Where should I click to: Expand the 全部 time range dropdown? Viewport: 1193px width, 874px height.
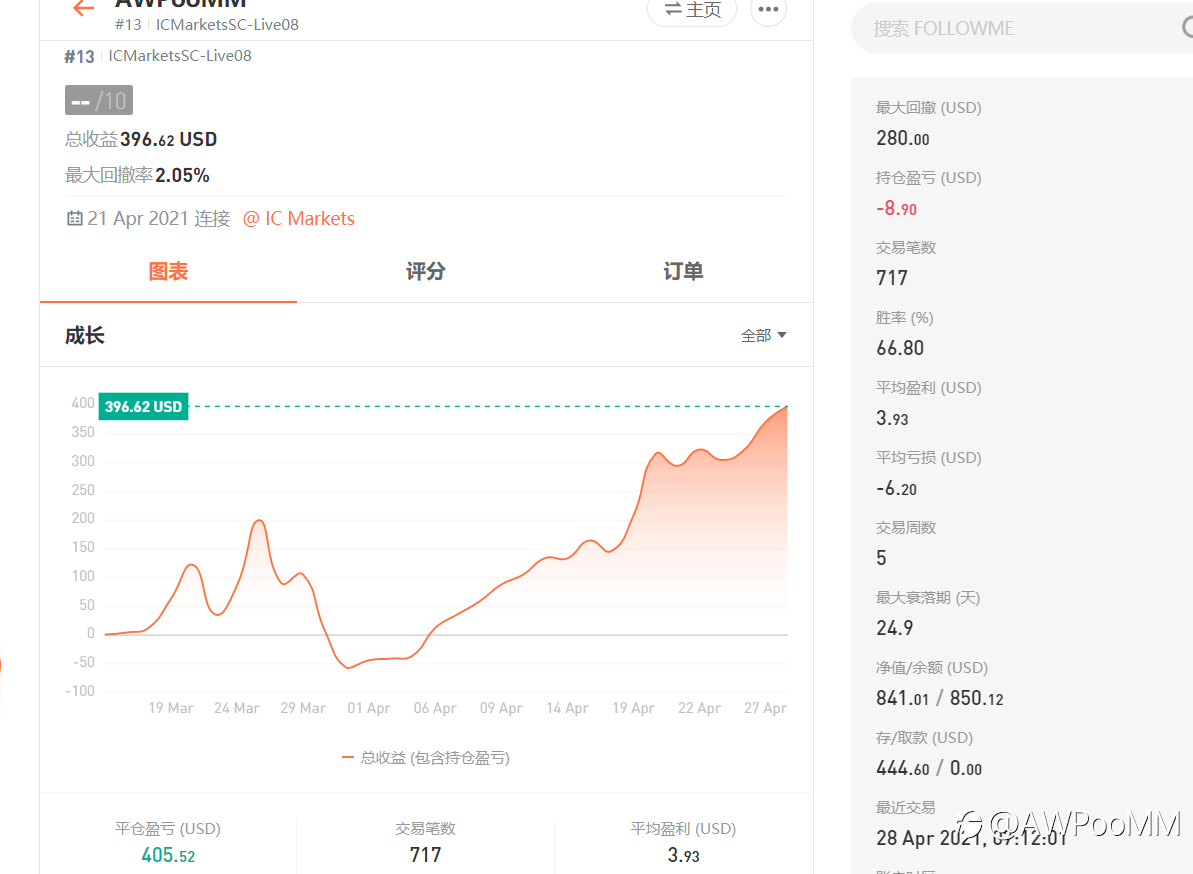763,336
